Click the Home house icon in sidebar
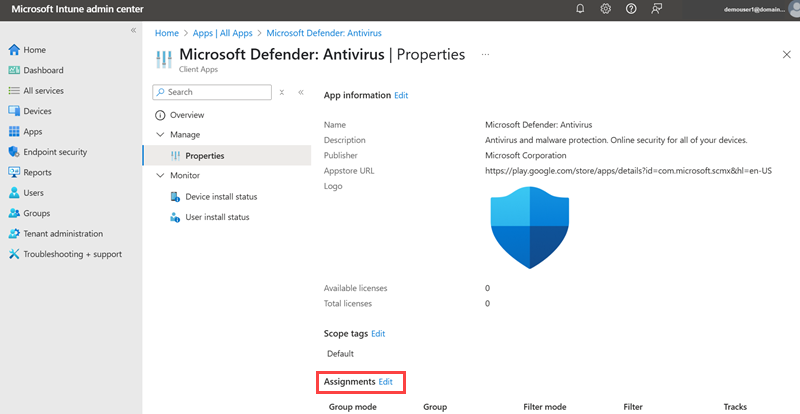The height and width of the screenshot is (414, 800). pyautogui.click(x=14, y=50)
